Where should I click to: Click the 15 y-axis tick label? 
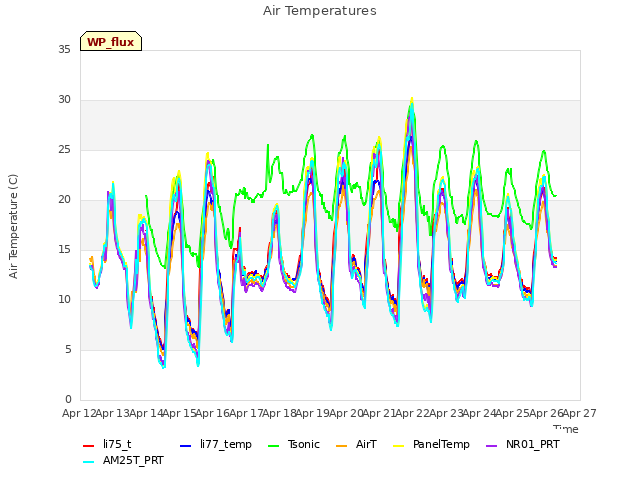coord(64,249)
